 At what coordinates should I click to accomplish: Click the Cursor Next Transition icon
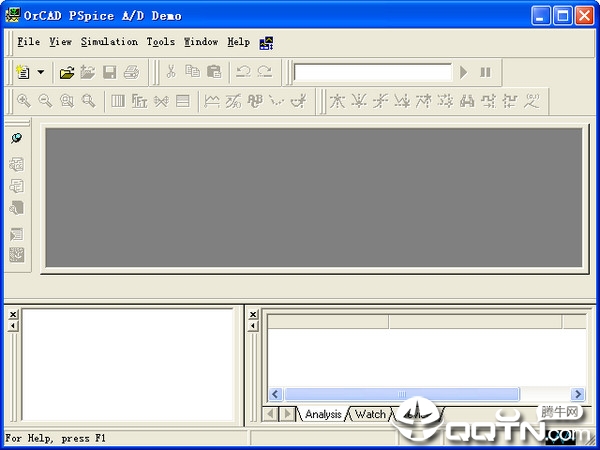[488, 101]
